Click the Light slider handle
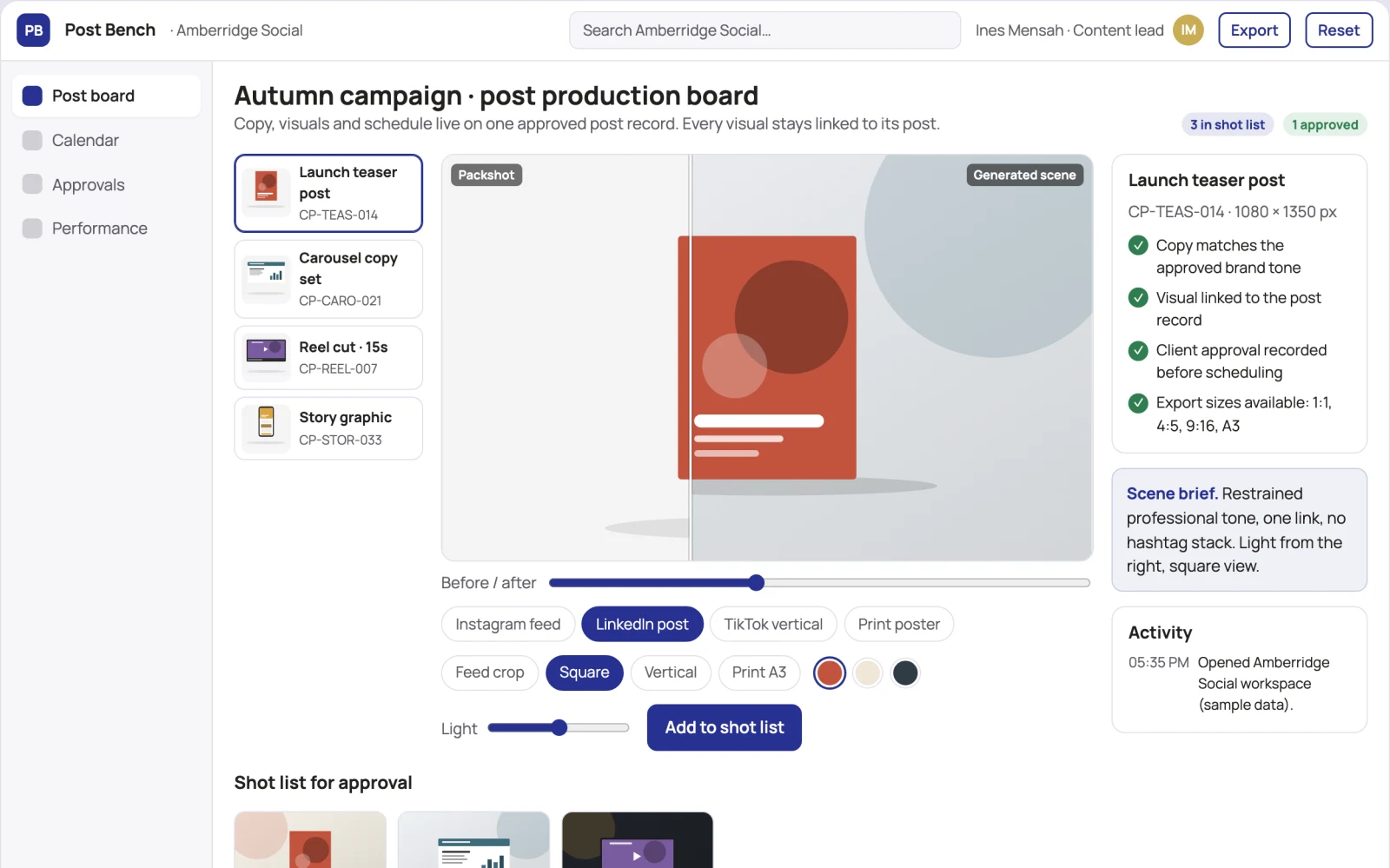The width and height of the screenshot is (1390, 868). point(559,728)
